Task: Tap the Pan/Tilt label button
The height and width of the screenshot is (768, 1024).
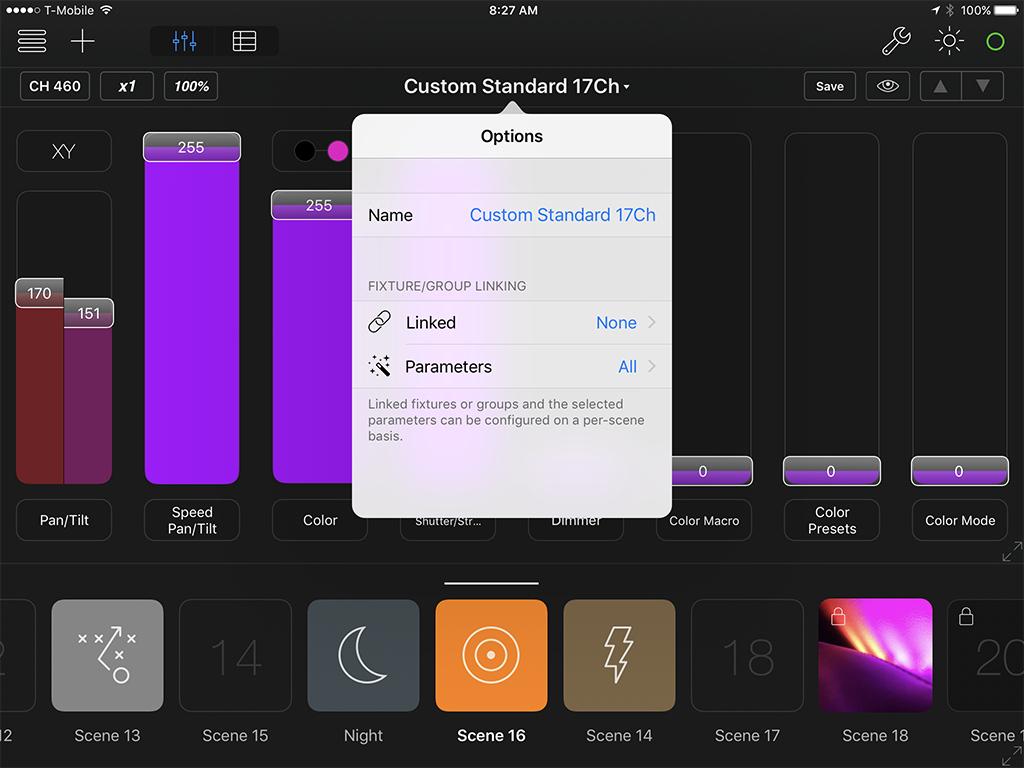Action: 64,520
